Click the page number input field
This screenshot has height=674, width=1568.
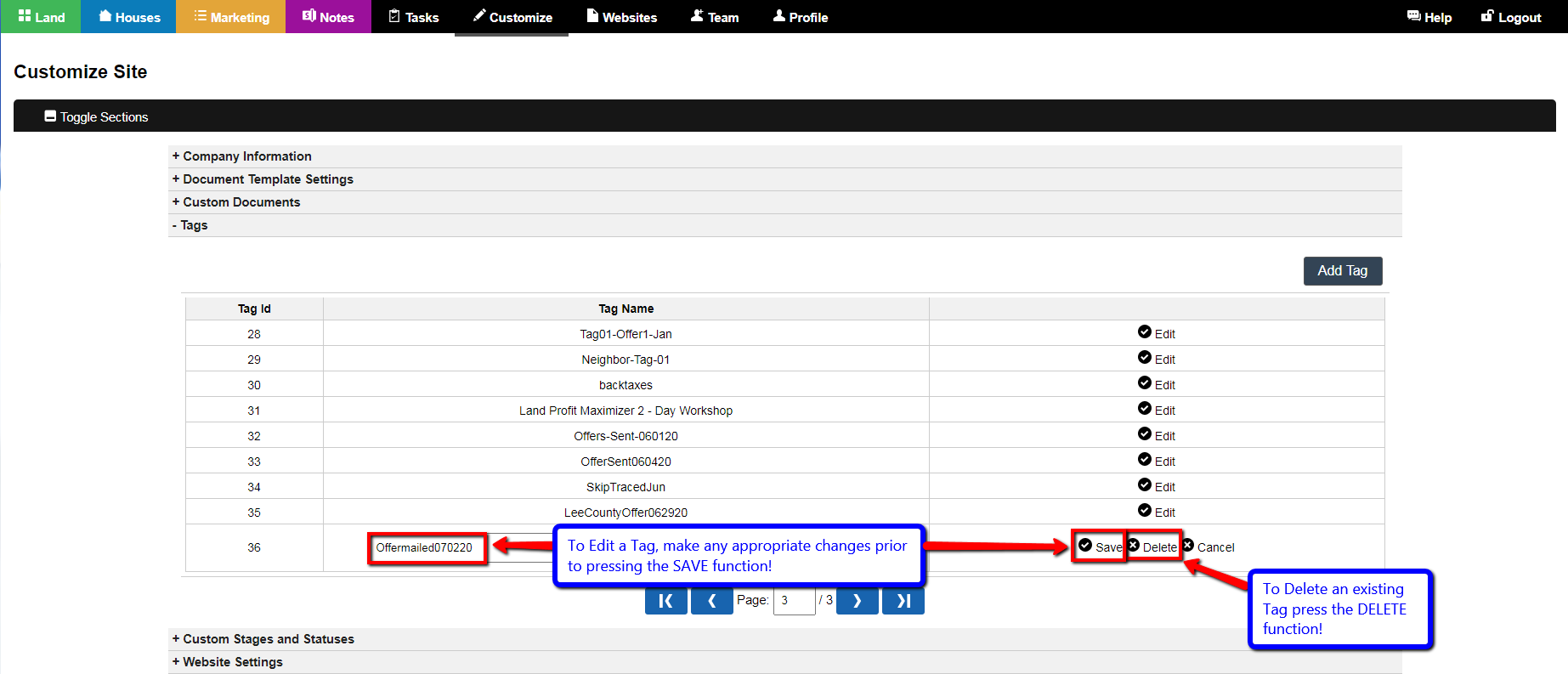(795, 601)
